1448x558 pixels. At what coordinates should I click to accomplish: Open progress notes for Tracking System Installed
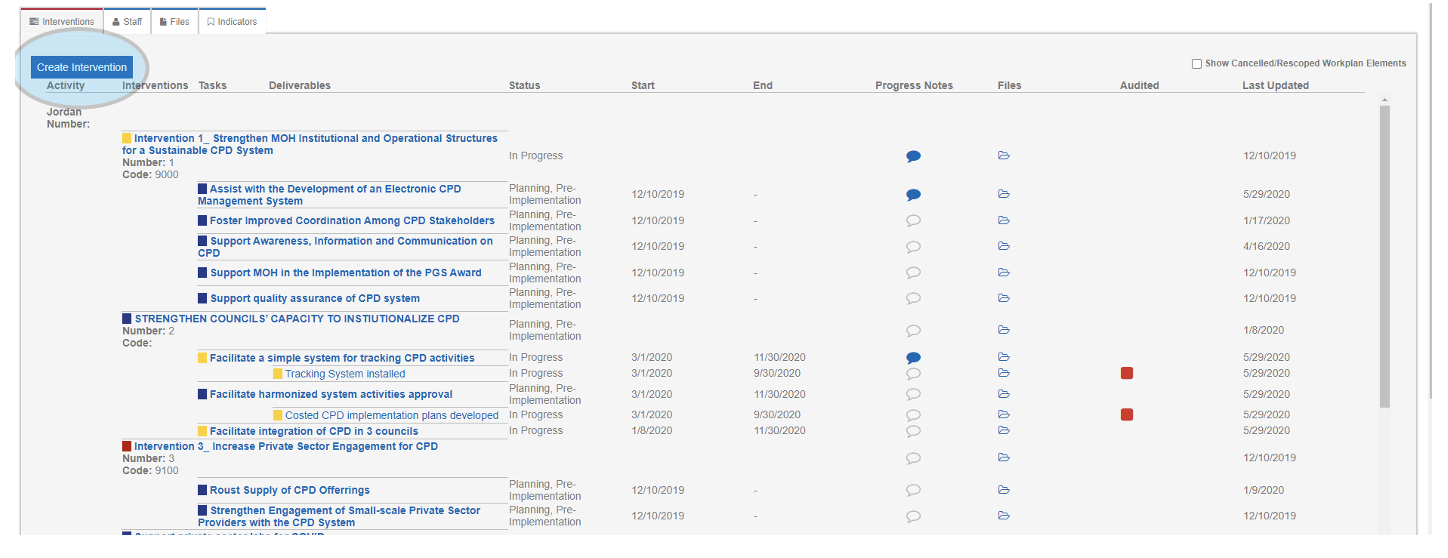[913, 374]
